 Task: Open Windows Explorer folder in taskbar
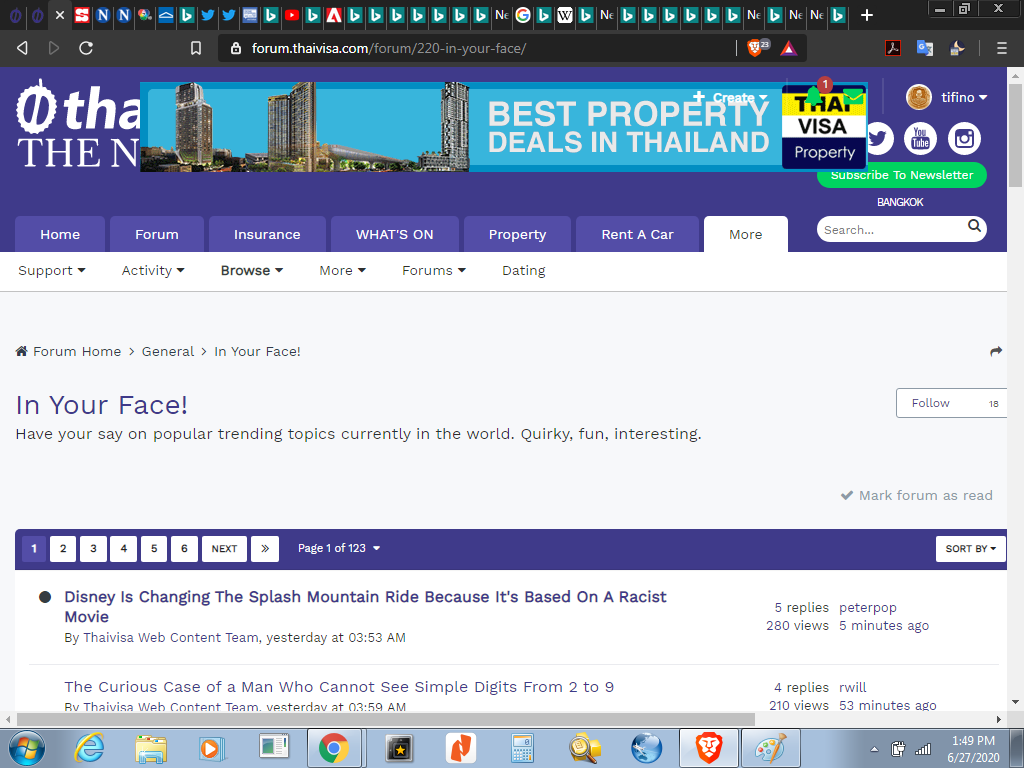(x=151, y=748)
